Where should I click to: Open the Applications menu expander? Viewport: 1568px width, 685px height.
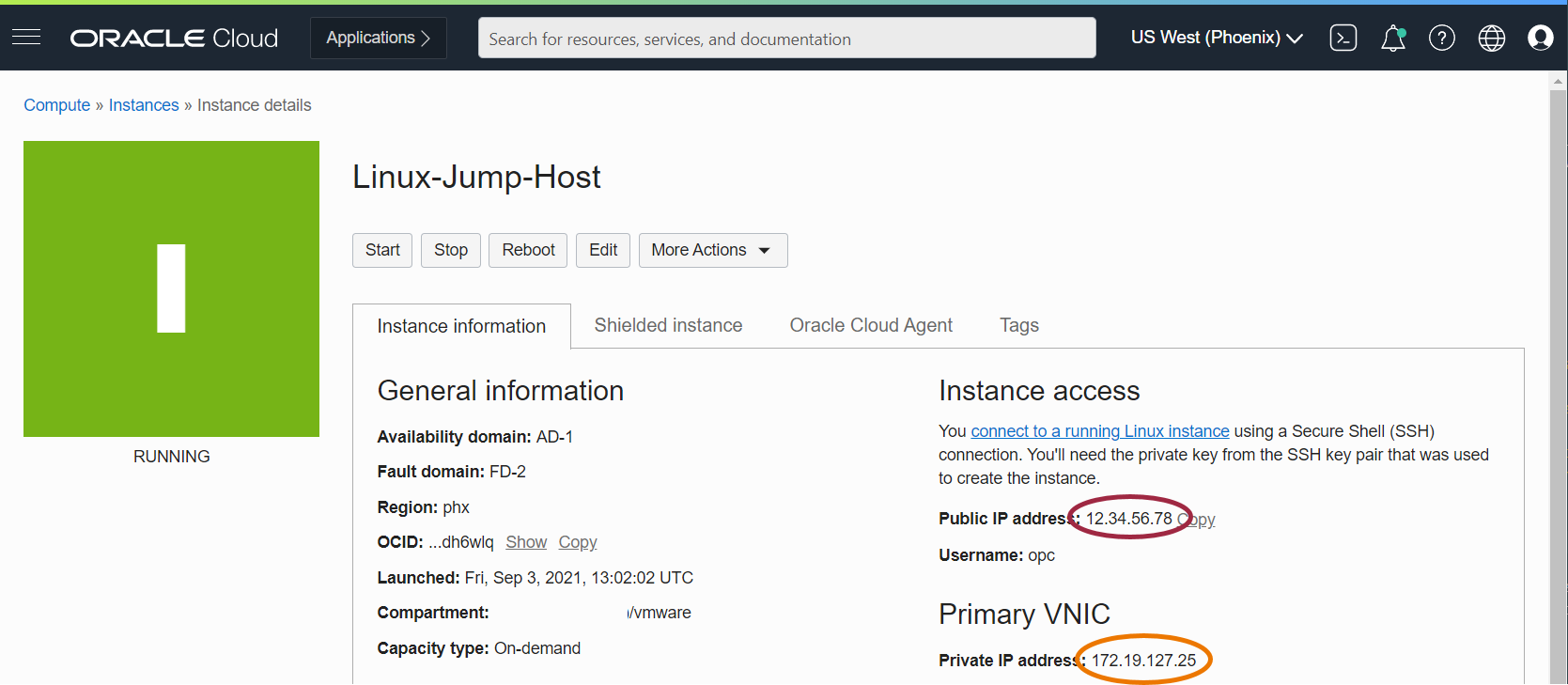point(378,38)
